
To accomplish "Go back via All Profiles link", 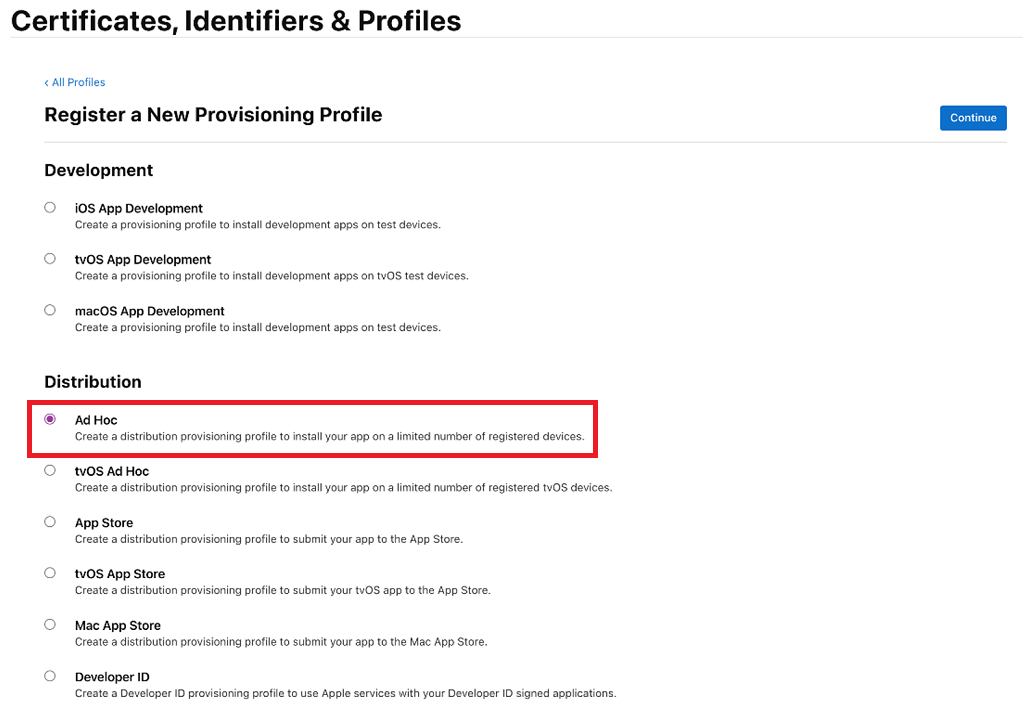I will [x=74, y=82].
